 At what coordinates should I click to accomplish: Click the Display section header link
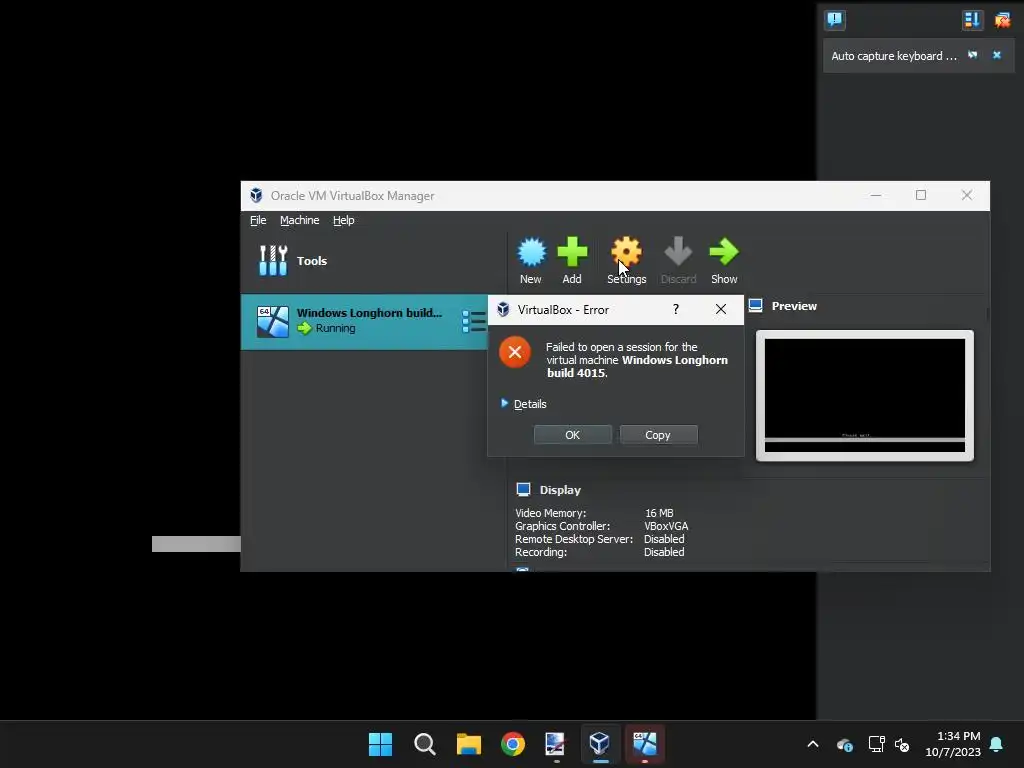pos(560,490)
